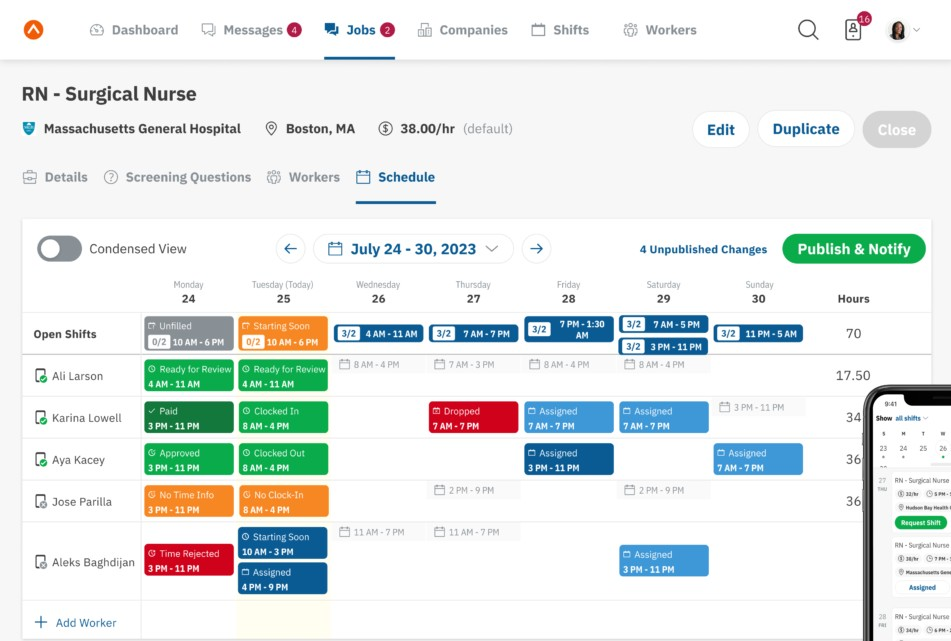Click the orange app logo icon
Screen dimensions: 951x641
coord(33,30)
